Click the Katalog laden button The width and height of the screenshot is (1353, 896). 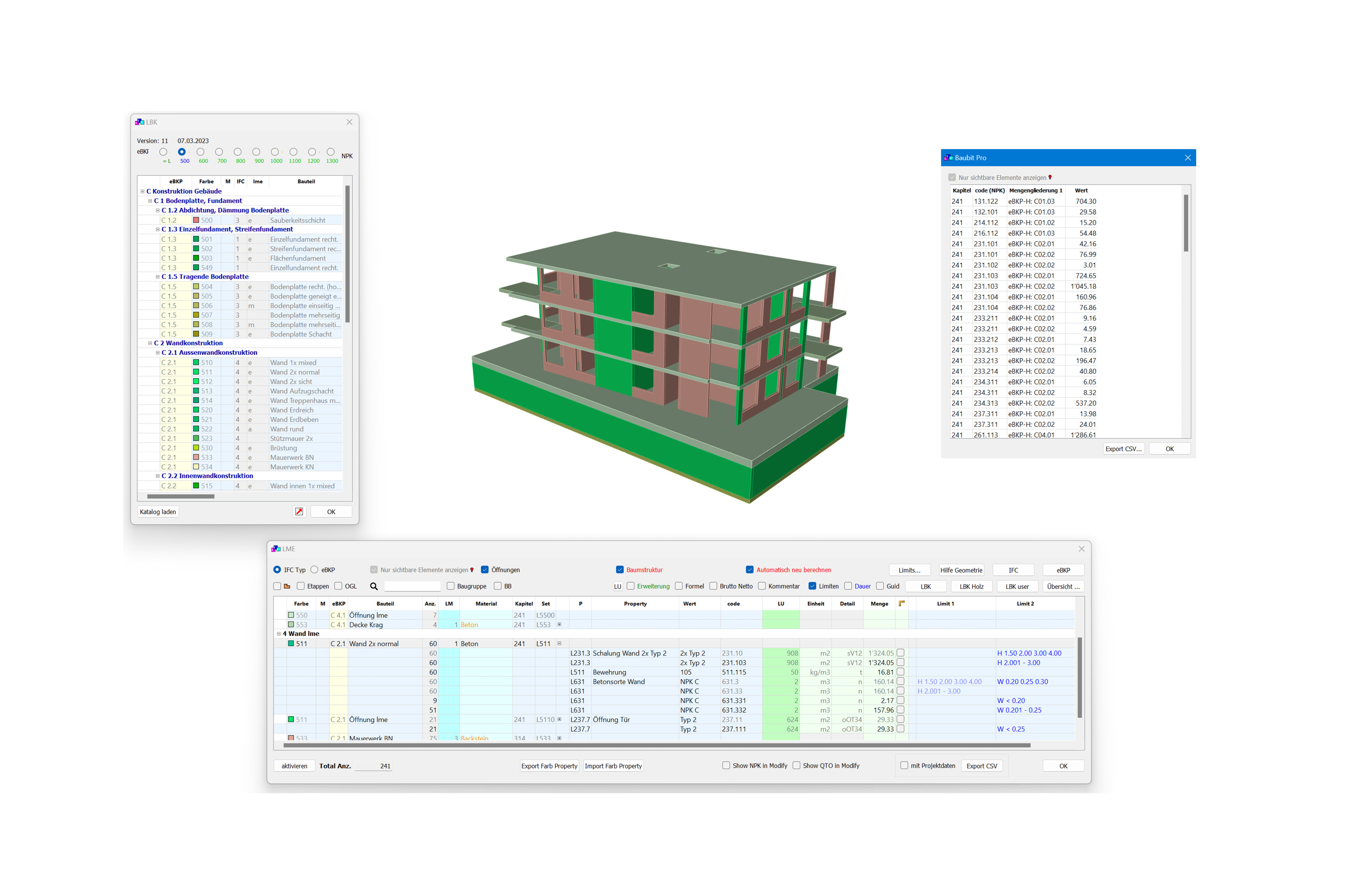click(x=158, y=511)
